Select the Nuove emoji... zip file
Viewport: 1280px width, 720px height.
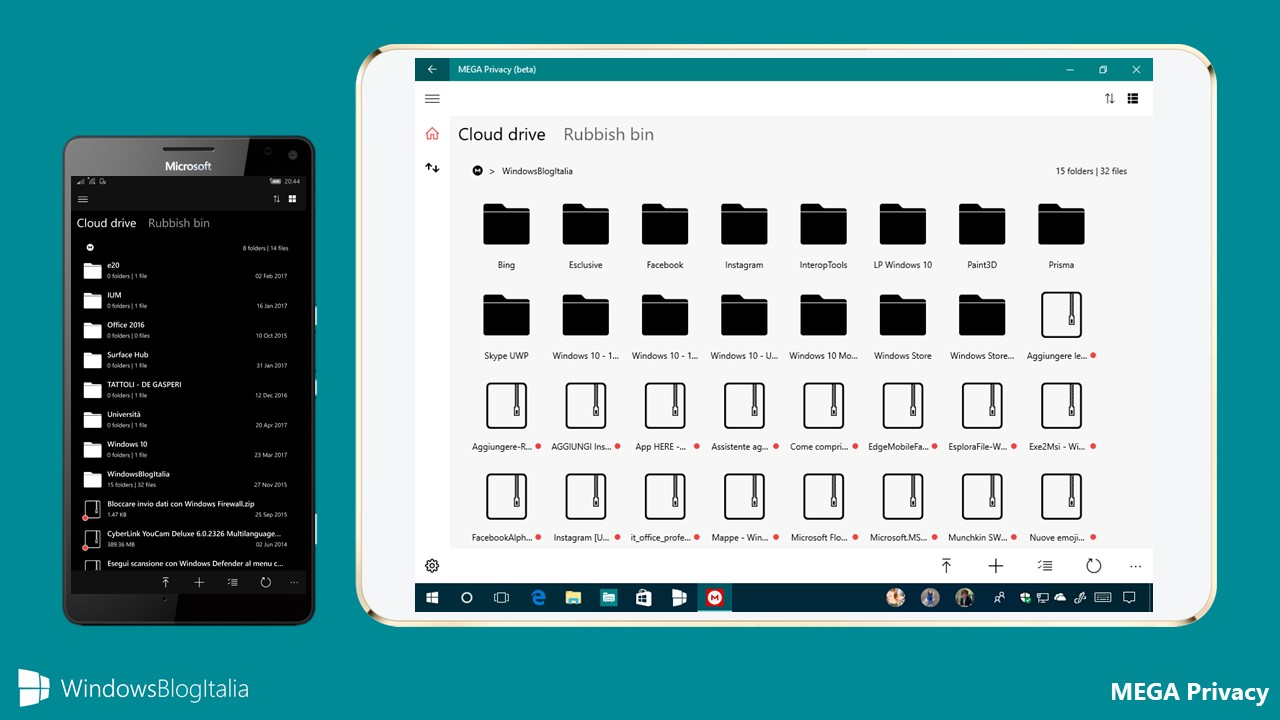pos(1061,508)
